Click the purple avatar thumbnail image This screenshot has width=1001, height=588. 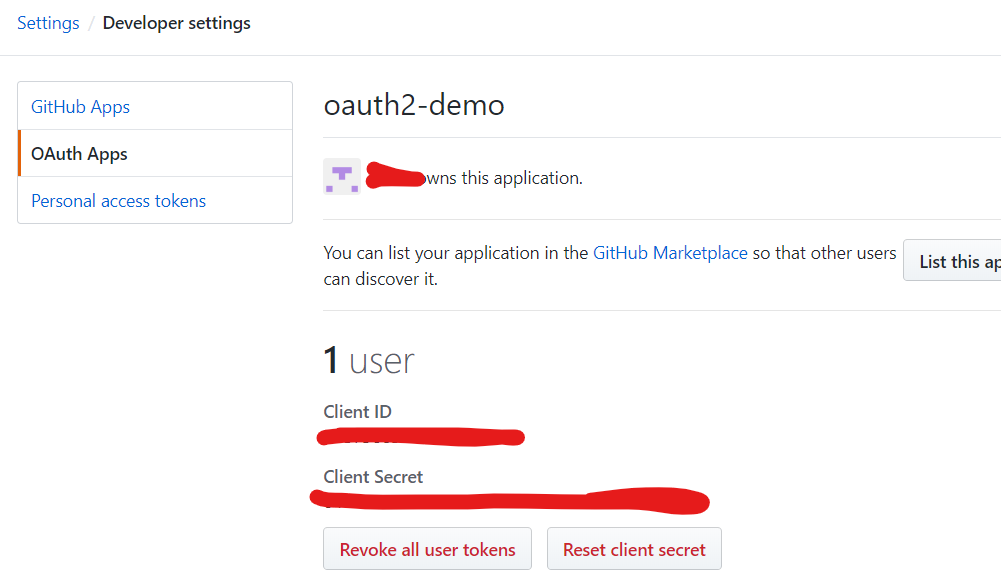point(341,176)
